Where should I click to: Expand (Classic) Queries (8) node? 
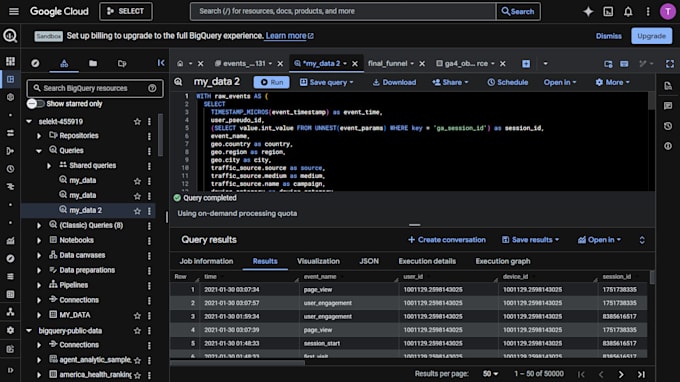coord(39,225)
